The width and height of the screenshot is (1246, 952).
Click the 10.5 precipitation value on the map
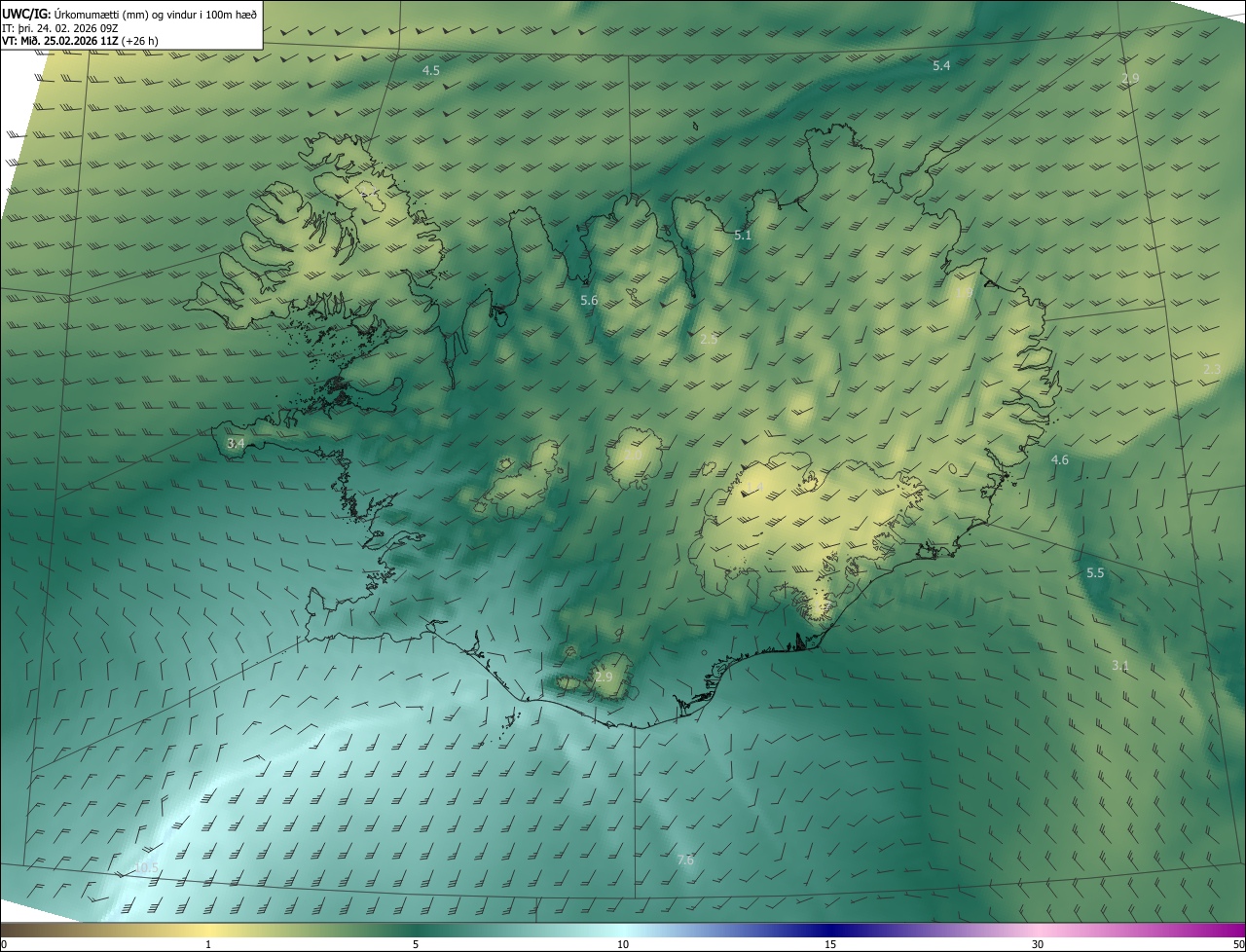146,867
